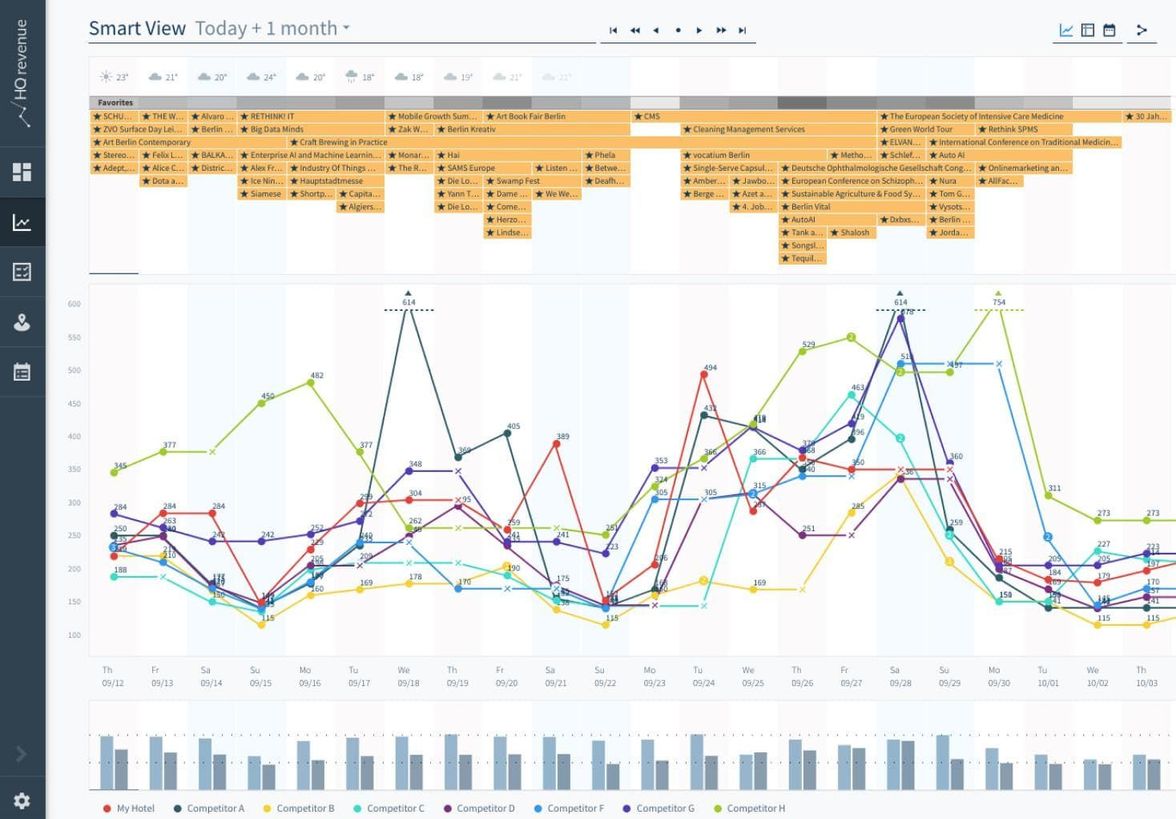Expand the Favorites events header
The image size is (1176, 819).
point(115,103)
